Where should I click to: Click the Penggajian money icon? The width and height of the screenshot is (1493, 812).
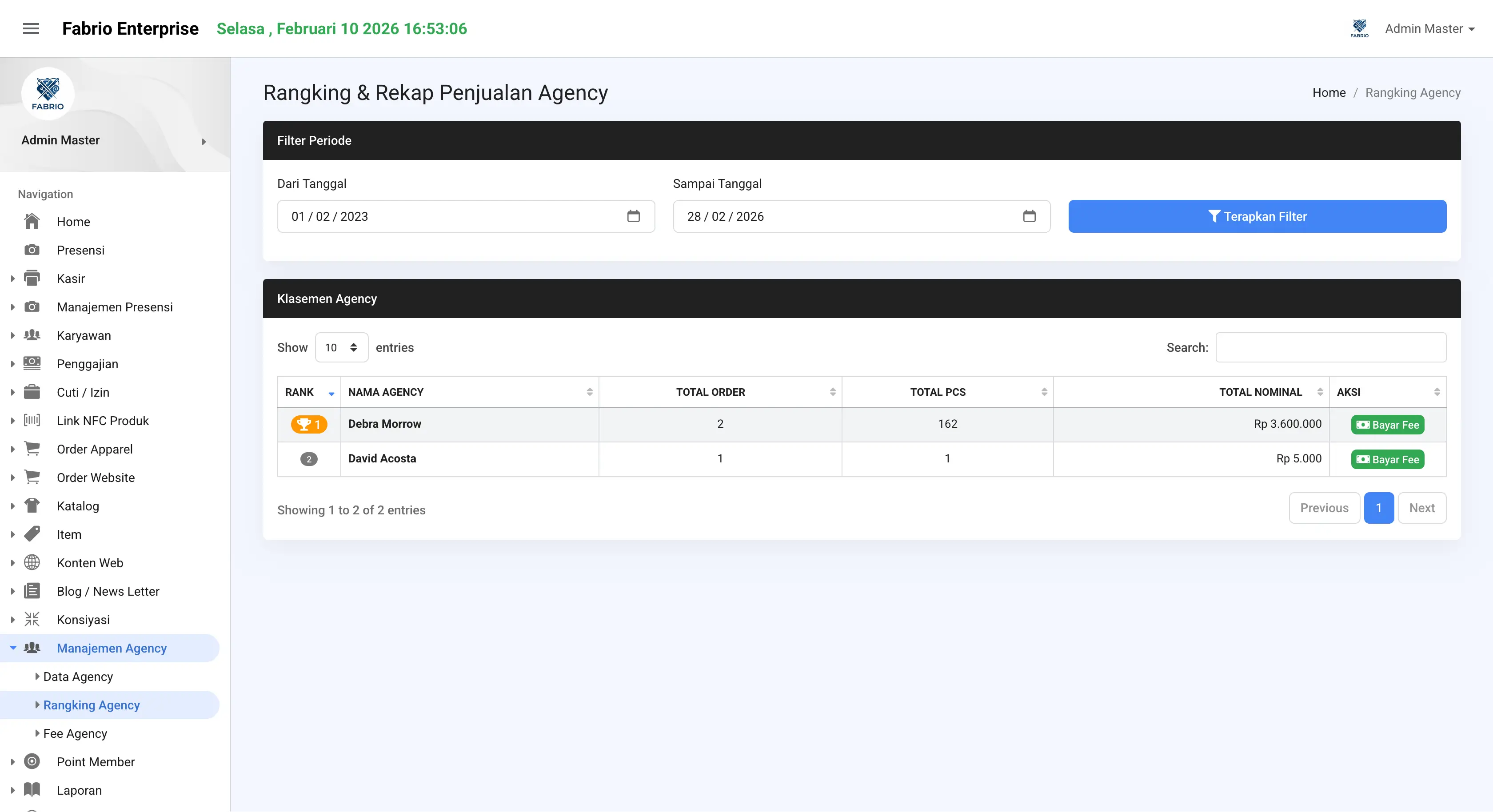(32, 363)
